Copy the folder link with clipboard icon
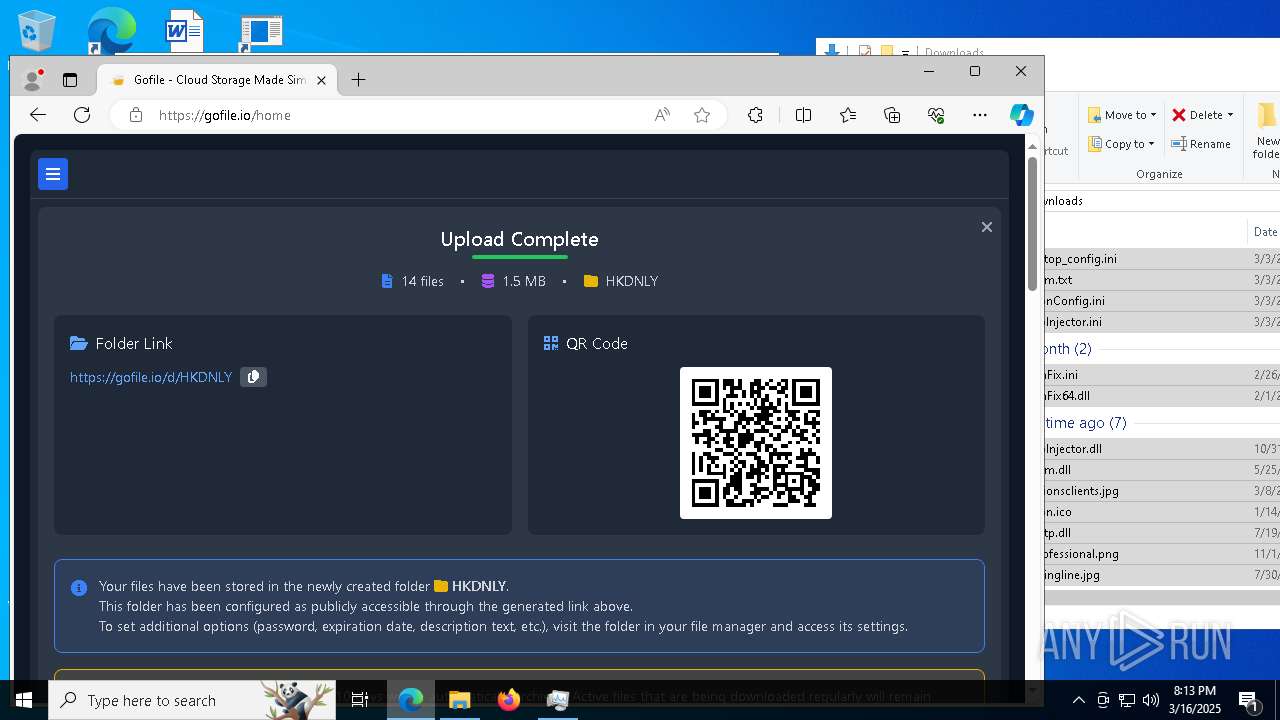 click(x=253, y=377)
